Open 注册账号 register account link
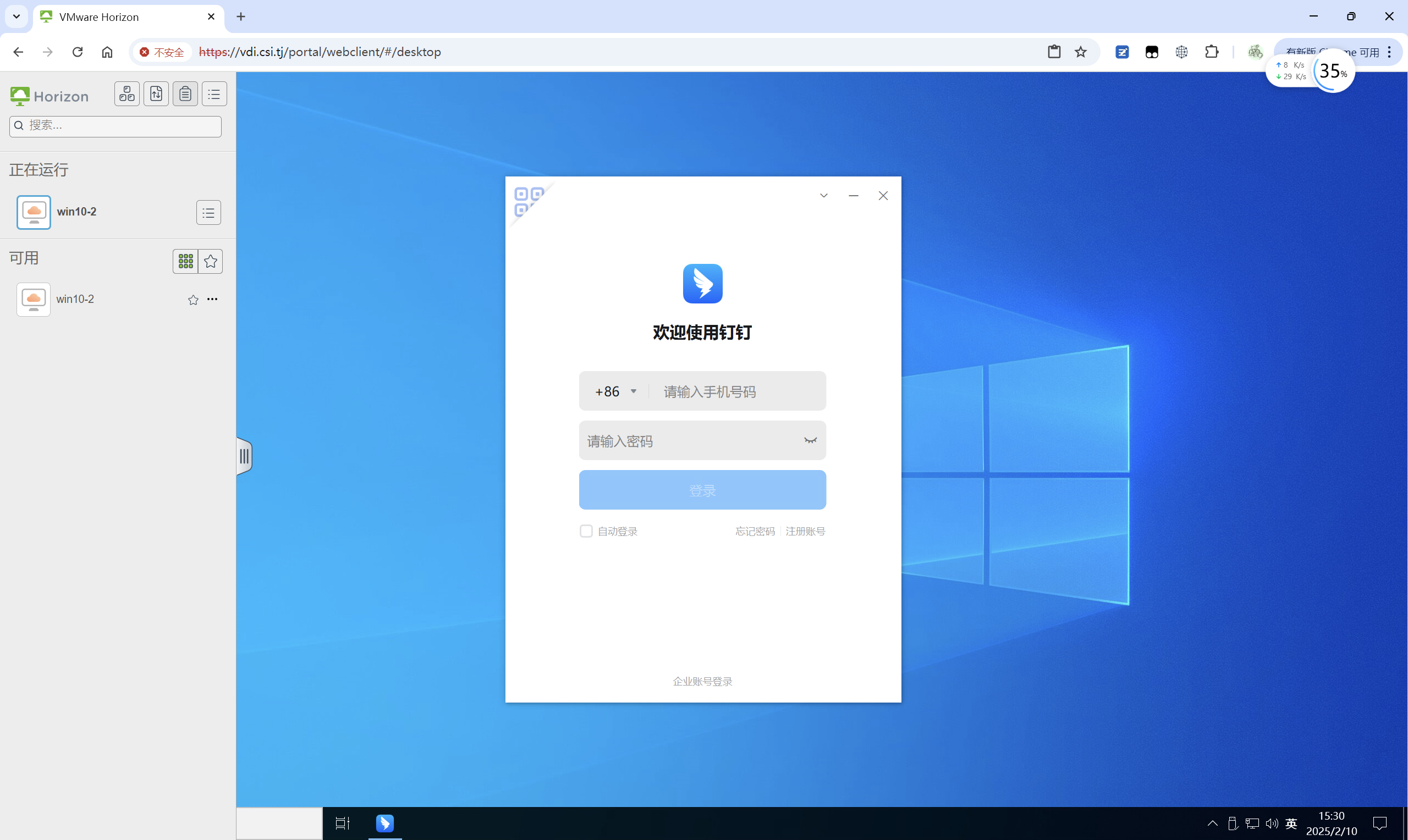Viewport: 1408px width, 840px height. pos(805,531)
